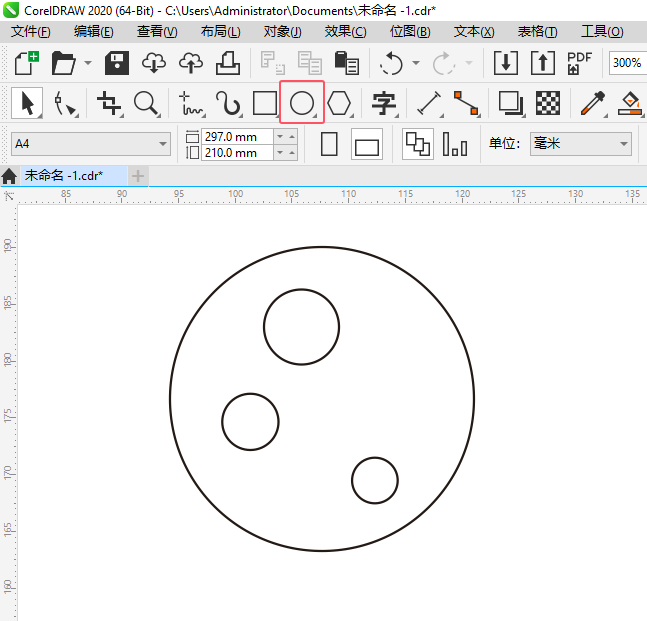The height and width of the screenshot is (621, 647).
Task: Select the Parallel Dimension tool
Action: pyautogui.click(x=429, y=103)
